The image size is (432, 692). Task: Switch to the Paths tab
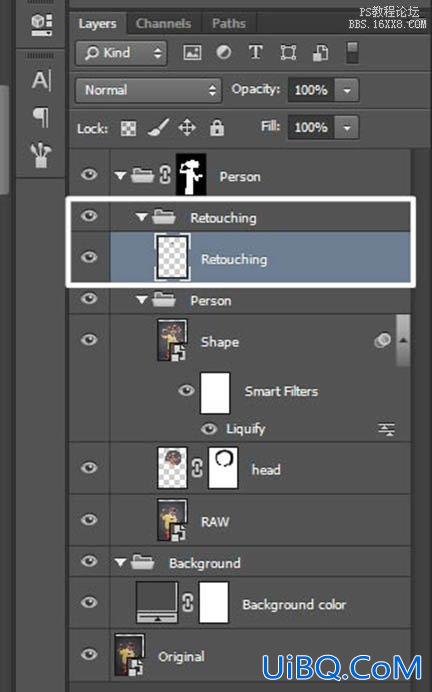[x=229, y=23]
